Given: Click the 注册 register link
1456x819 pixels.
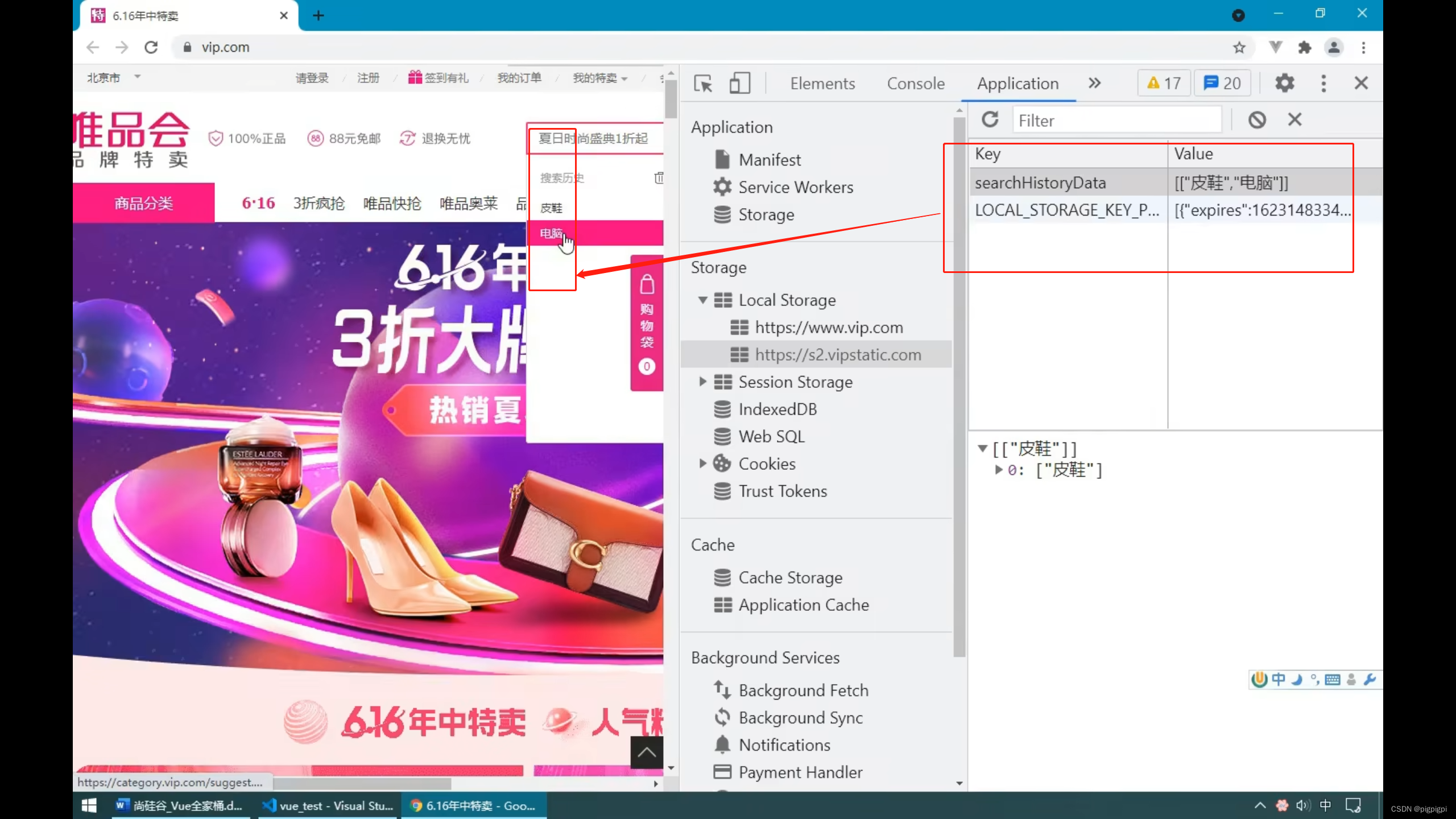Looking at the screenshot, I should coord(368,78).
